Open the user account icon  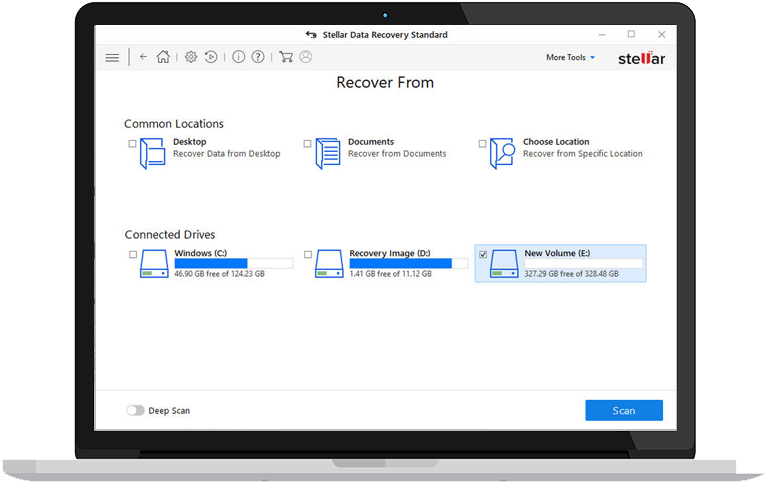pos(306,57)
